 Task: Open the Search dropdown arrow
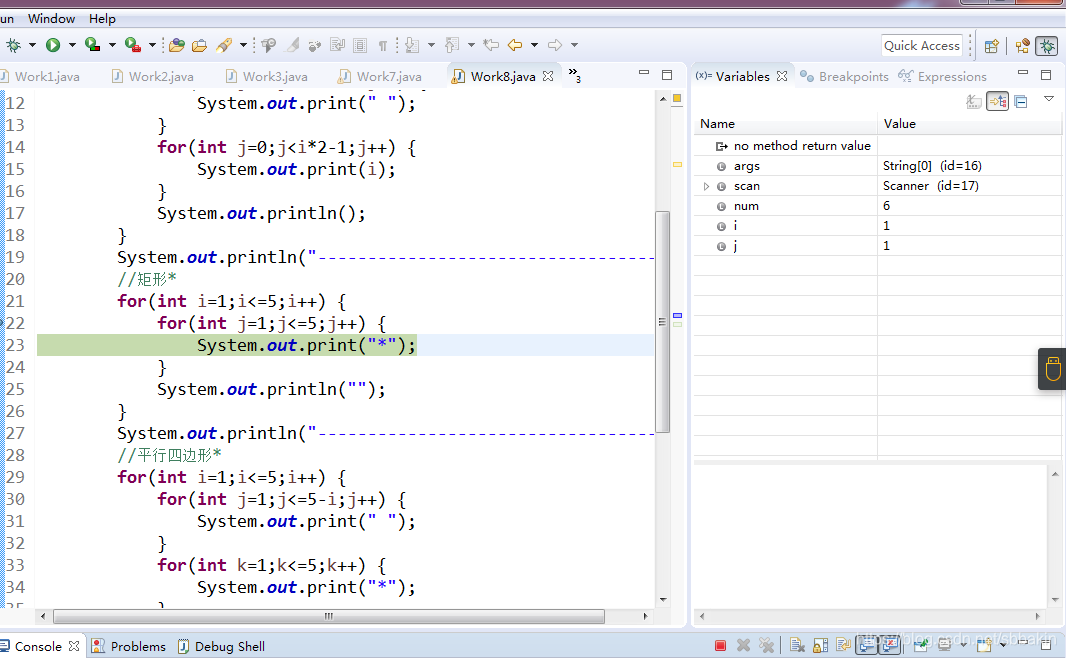pos(243,46)
